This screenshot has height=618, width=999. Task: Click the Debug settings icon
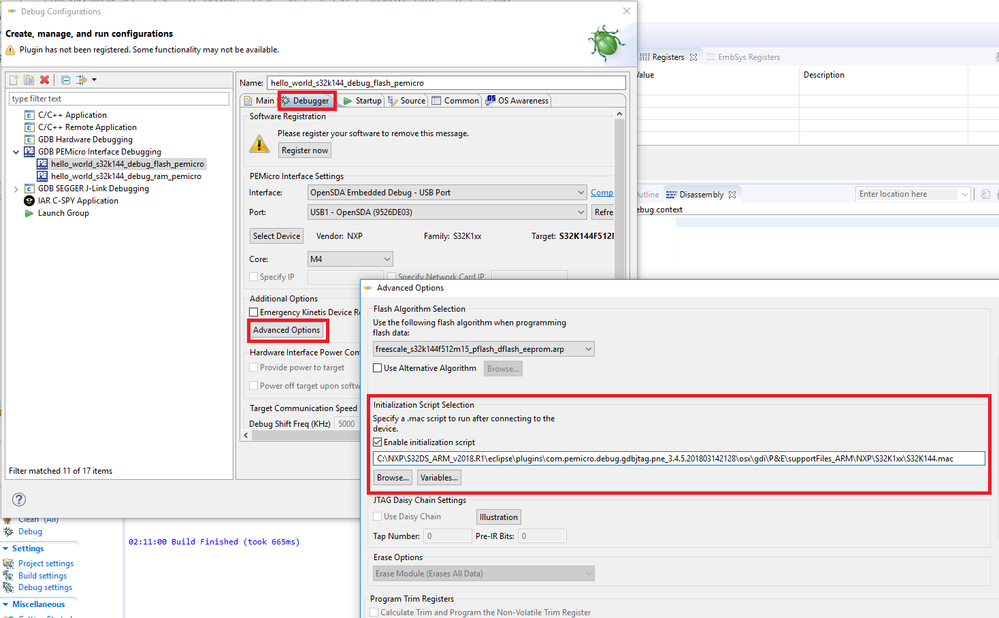pyautogui.click(x=8, y=587)
